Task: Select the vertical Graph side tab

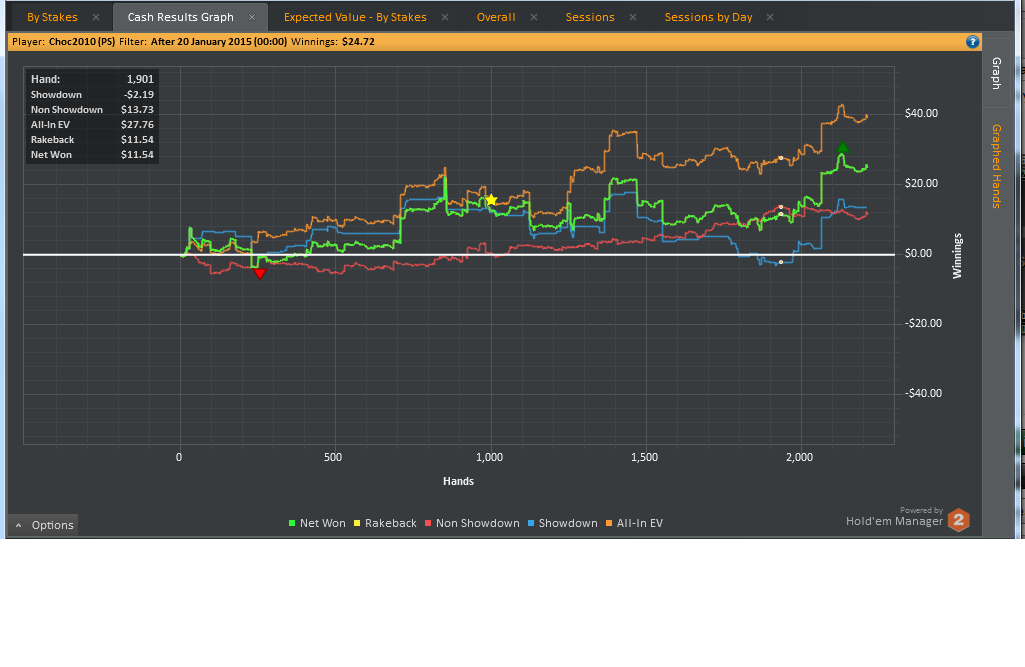Action: [996, 73]
